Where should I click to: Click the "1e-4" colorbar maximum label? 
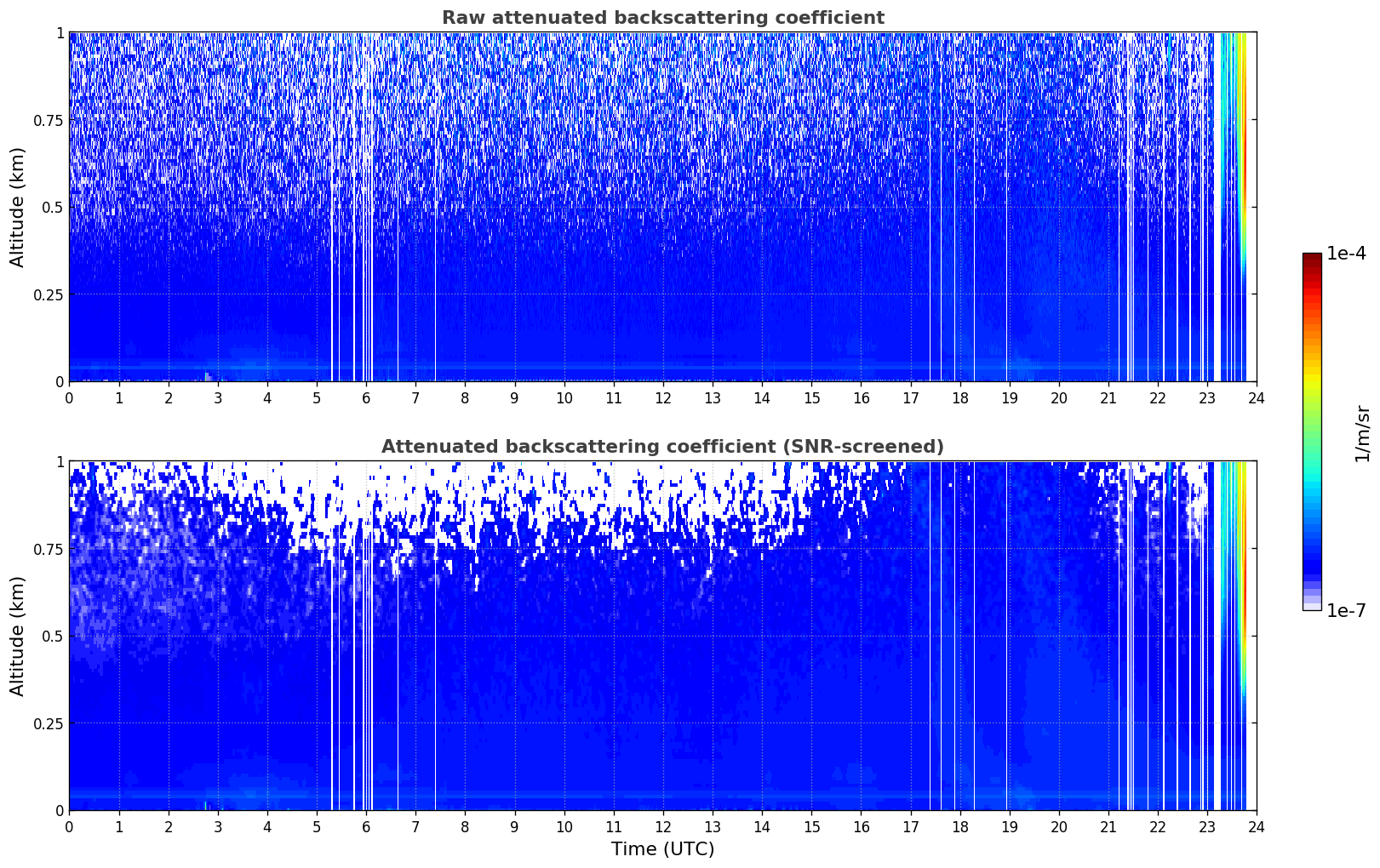1346,254
